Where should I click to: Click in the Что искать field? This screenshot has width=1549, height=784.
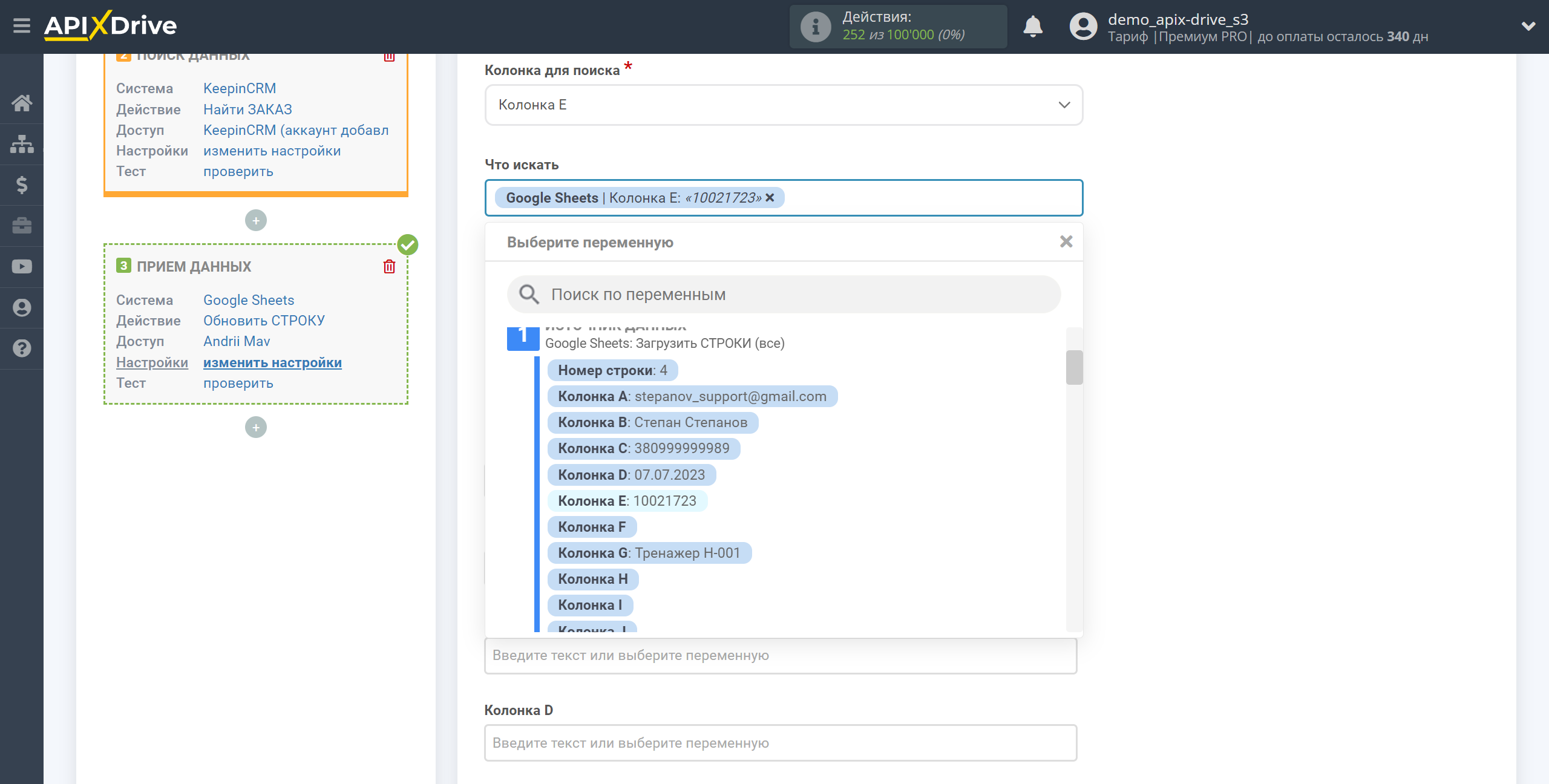(784, 198)
